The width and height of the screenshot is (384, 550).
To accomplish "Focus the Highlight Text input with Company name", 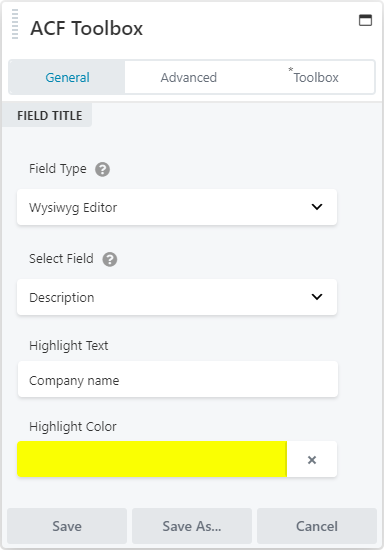I will point(178,379).
